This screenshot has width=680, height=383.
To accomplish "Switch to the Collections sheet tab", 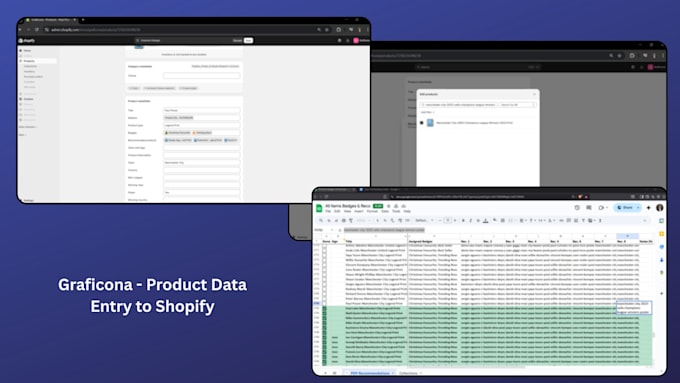I will (409, 373).
